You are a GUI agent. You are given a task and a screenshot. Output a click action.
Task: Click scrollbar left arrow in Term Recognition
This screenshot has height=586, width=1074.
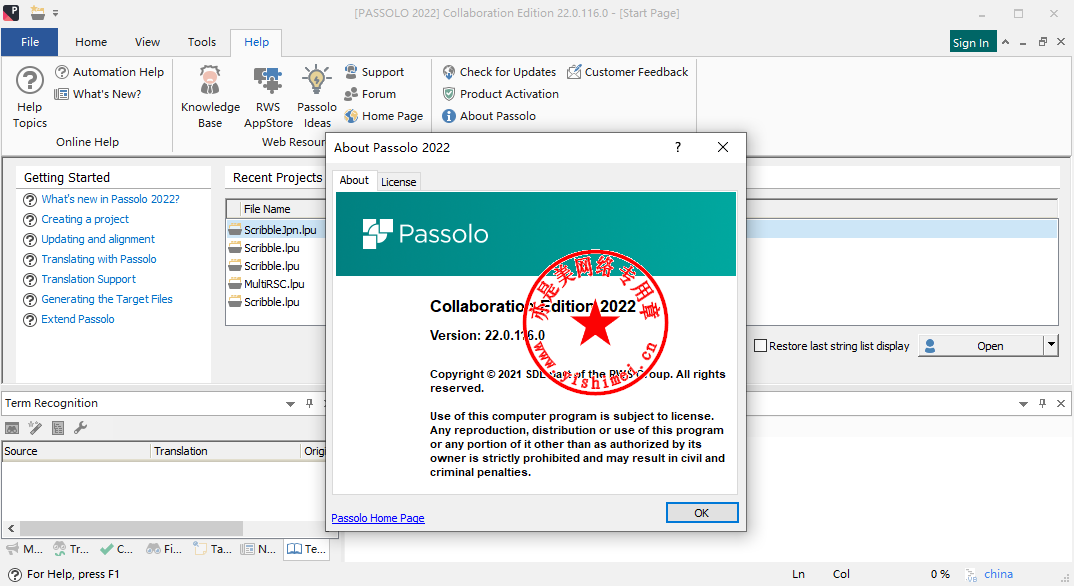11,528
